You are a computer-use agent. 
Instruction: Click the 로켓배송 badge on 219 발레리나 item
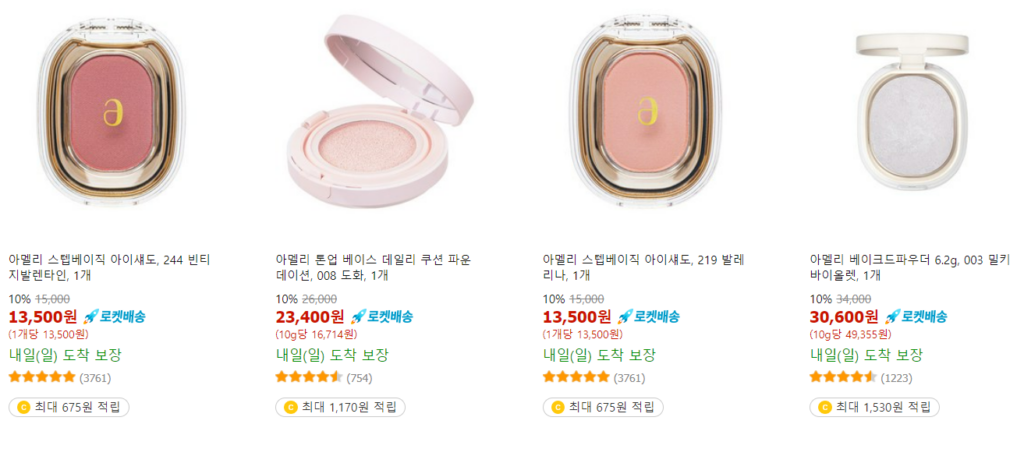click(x=648, y=317)
